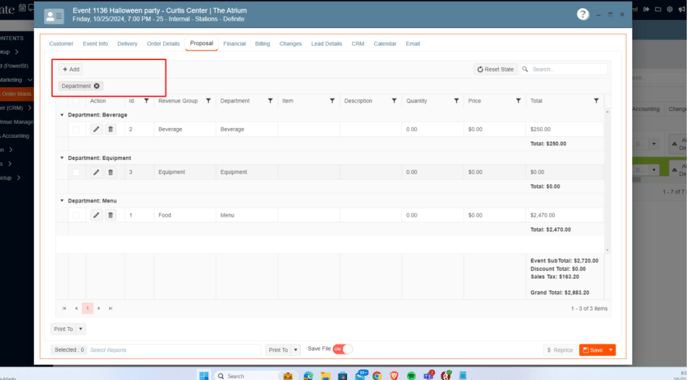Switch to the CRM tab
Screen dimensions: 688x380
[x=358, y=44]
